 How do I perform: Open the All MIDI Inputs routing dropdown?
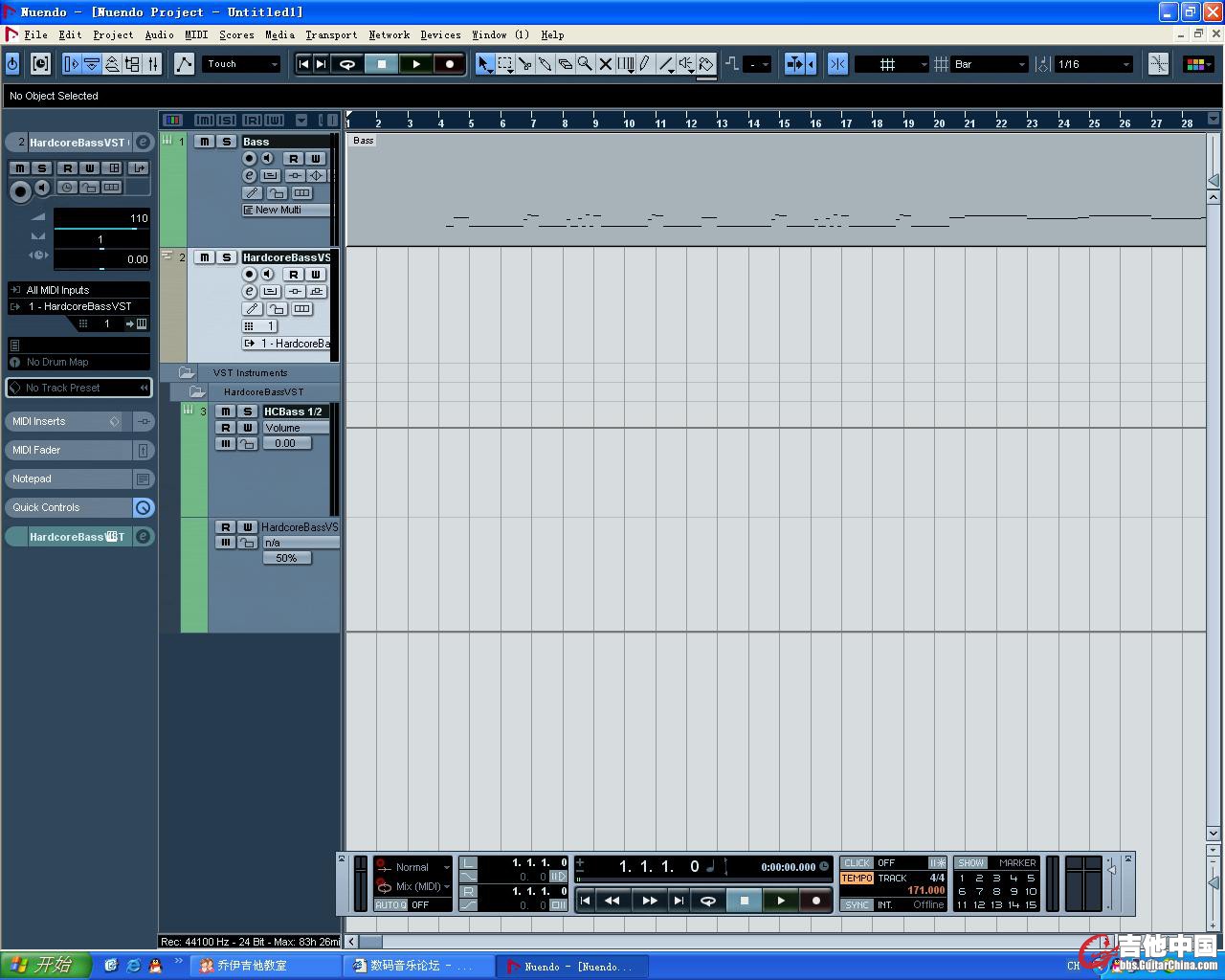tap(78, 290)
